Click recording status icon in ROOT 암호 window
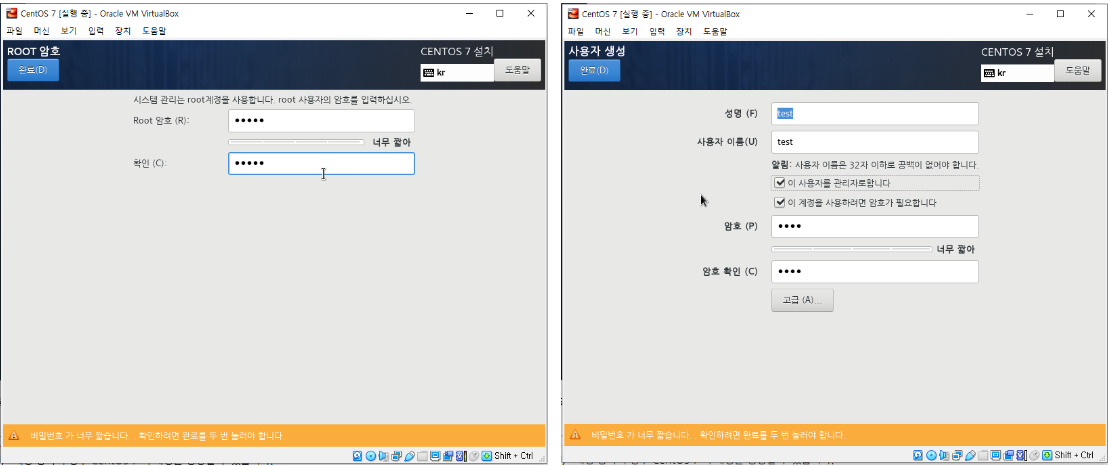 click(x=448, y=456)
